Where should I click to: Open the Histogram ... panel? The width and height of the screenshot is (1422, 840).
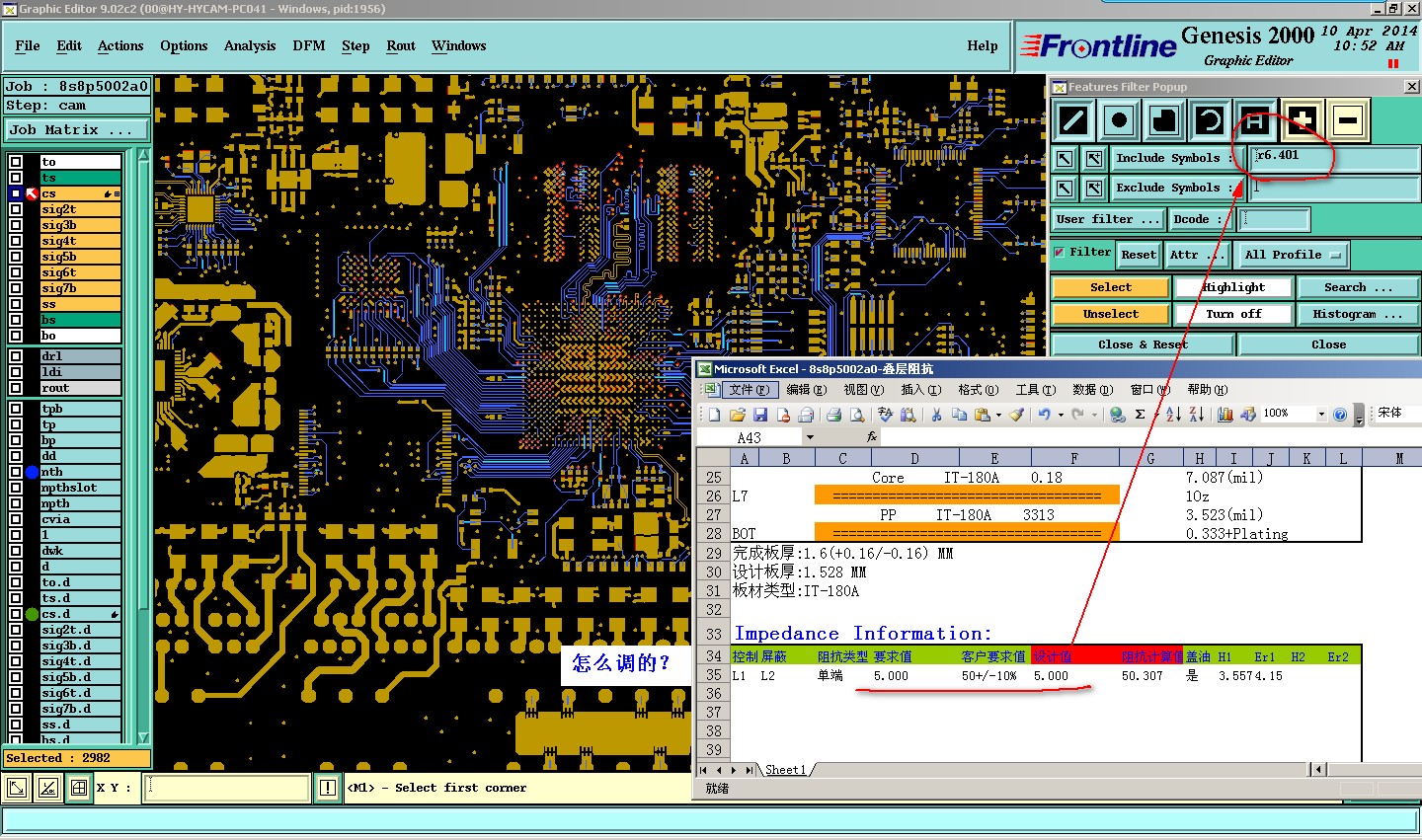(1358, 314)
